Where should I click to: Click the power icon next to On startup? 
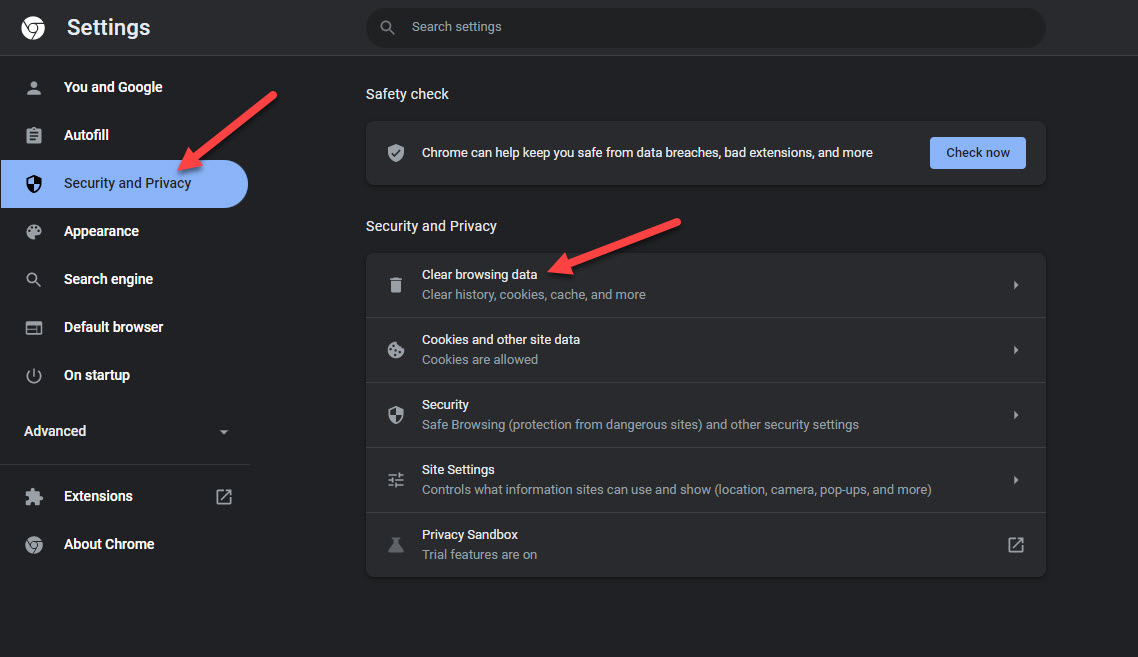pyautogui.click(x=34, y=376)
